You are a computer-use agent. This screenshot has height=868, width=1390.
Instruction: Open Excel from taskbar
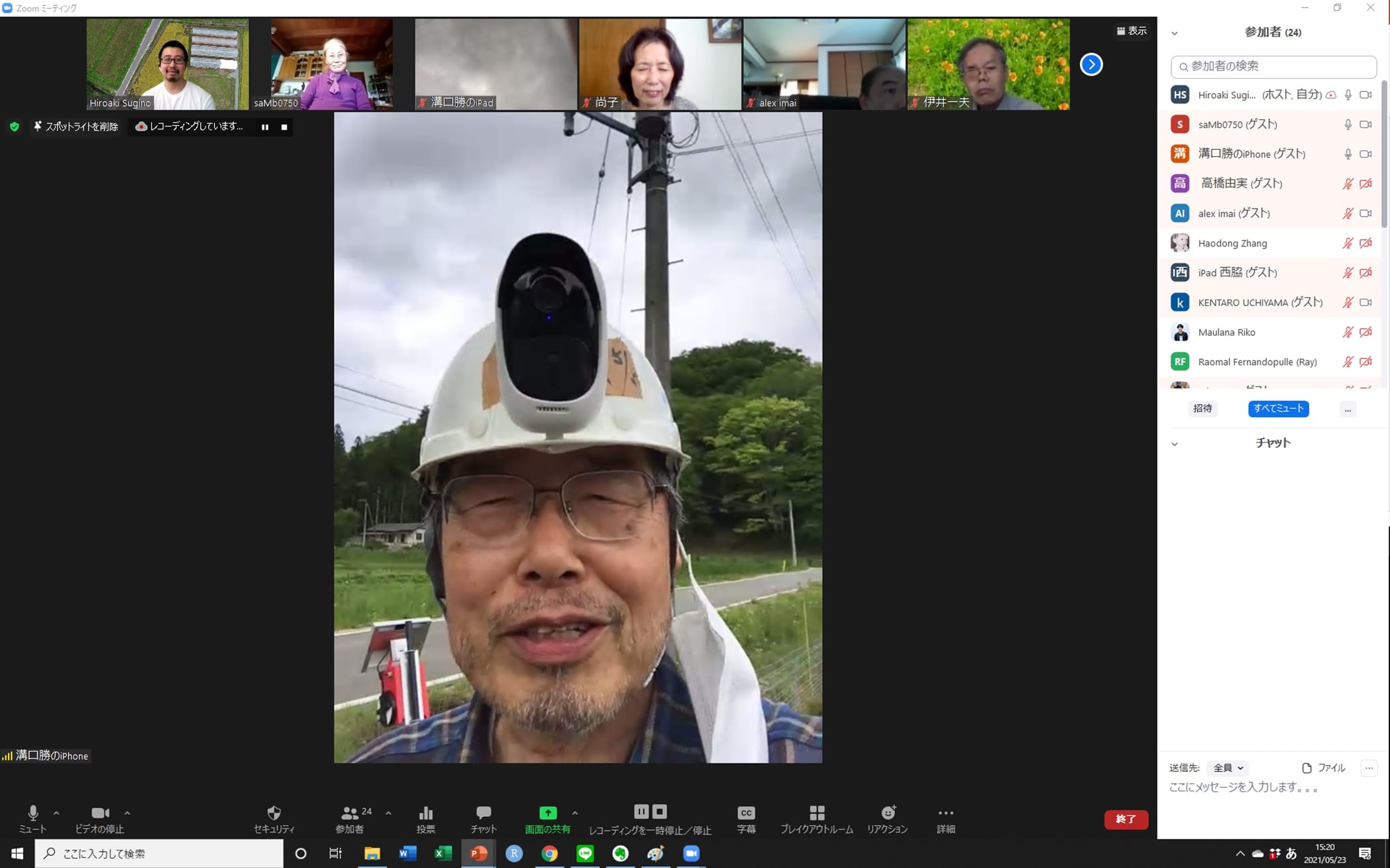pyautogui.click(x=443, y=853)
